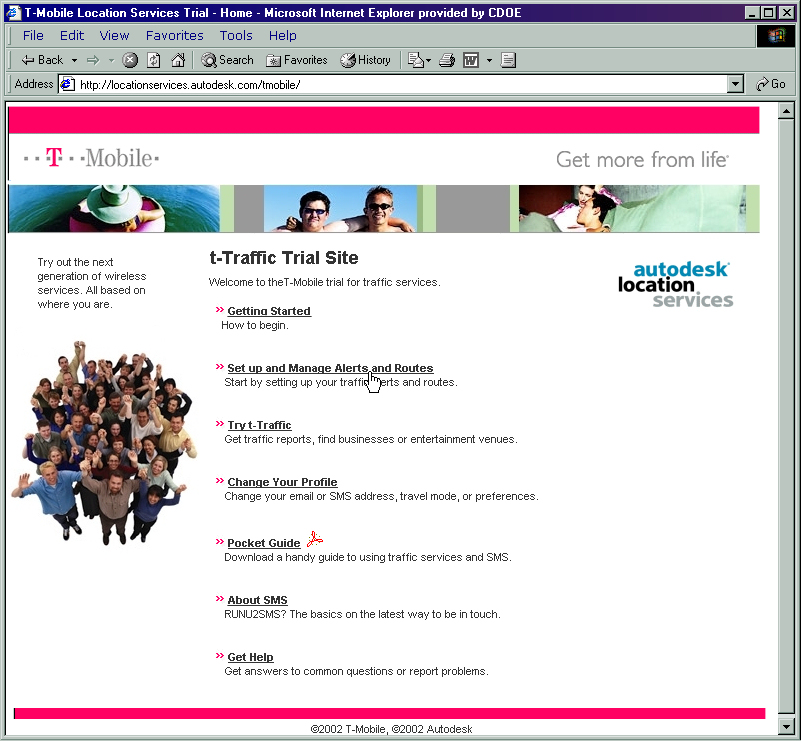Open the Help menu

282,35
